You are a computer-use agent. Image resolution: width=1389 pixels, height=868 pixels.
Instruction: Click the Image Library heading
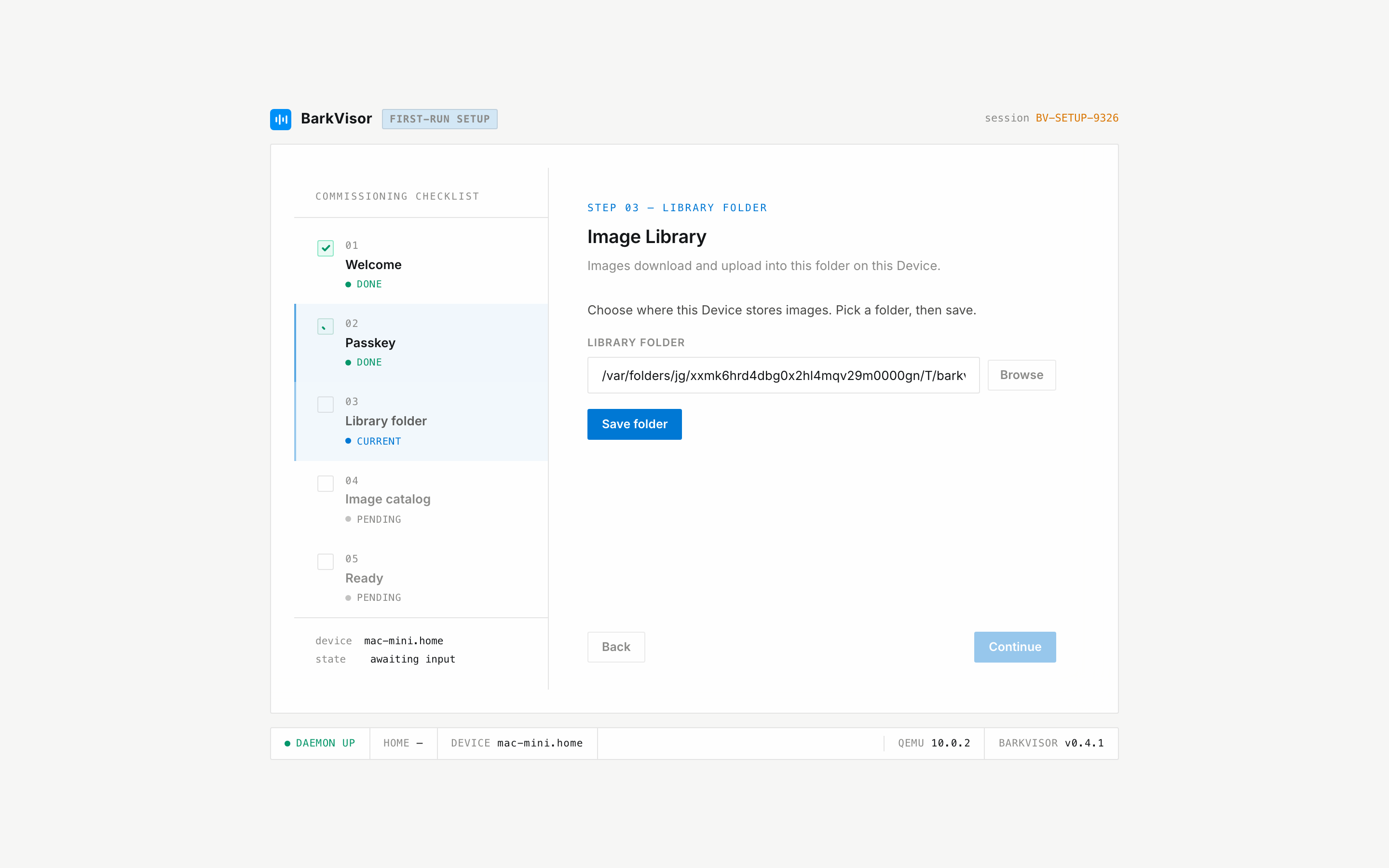647,236
